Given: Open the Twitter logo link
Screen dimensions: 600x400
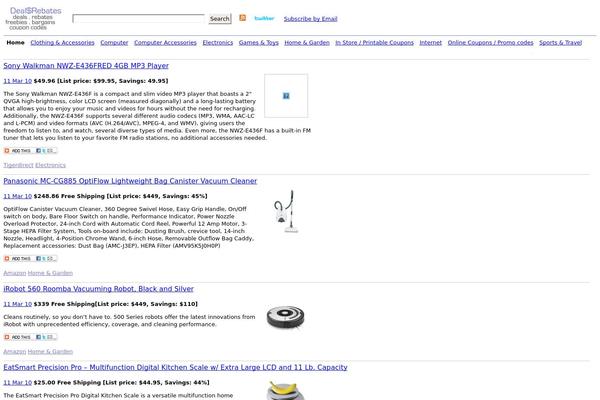Looking at the screenshot, I should 264,18.
